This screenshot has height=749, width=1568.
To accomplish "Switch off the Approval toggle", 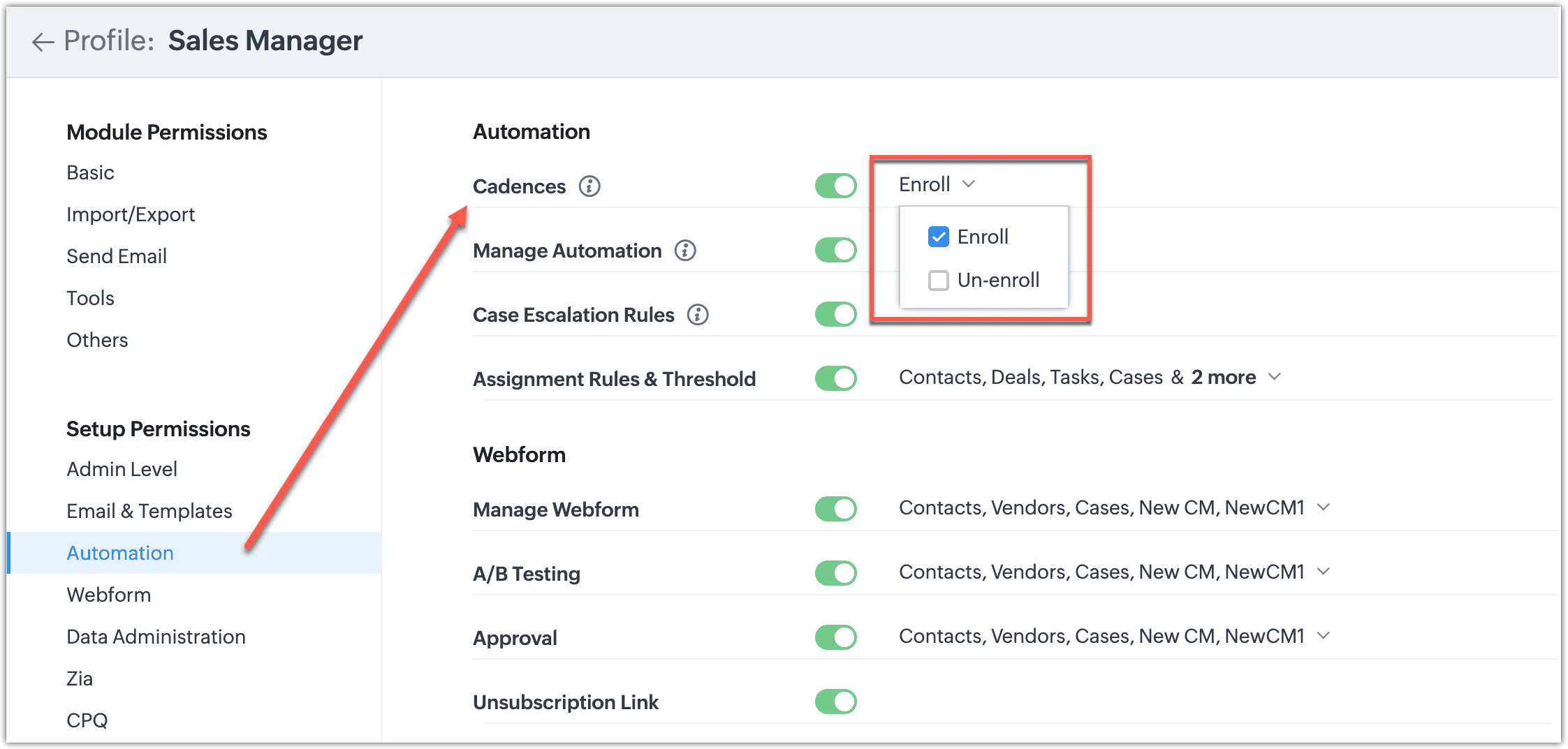I will 835,637.
